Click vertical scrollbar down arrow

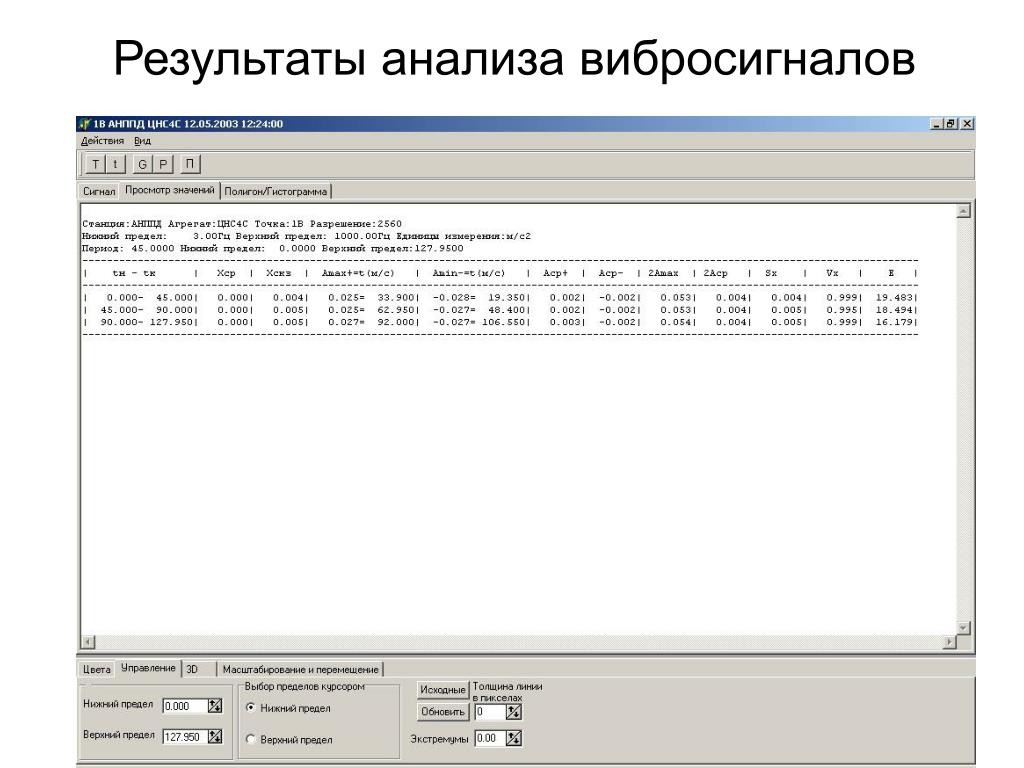coord(963,628)
